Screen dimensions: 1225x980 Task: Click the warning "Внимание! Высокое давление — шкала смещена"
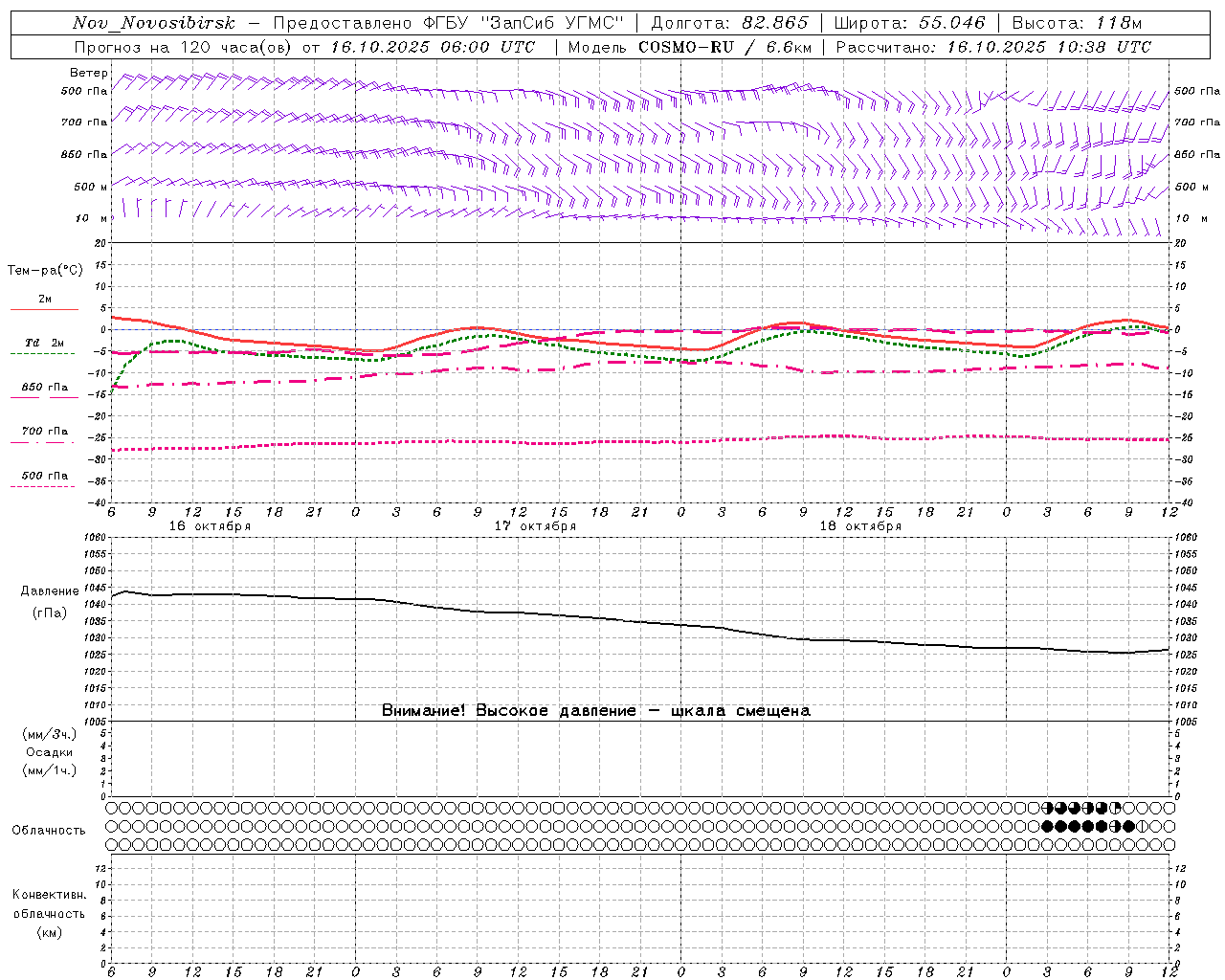coord(595,711)
